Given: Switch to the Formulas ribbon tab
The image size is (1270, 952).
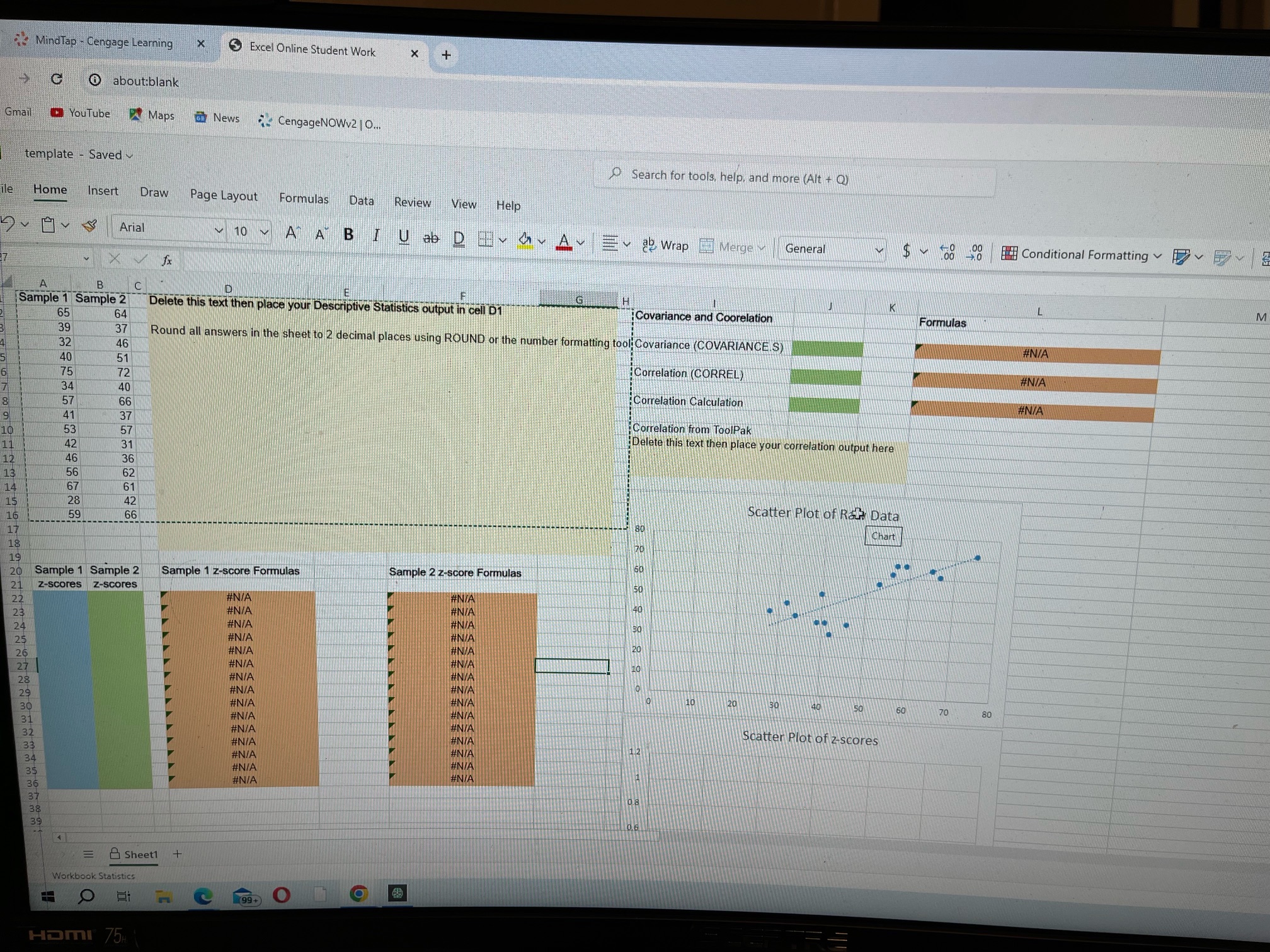Looking at the screenshot, I should point(304,199).
